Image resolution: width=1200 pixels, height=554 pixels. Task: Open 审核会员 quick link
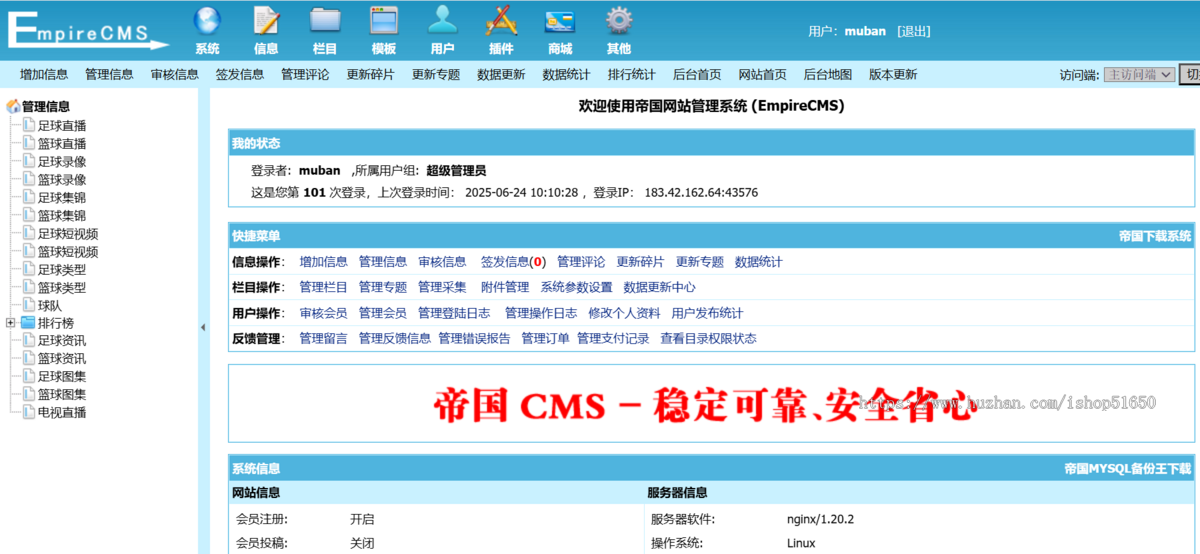click(x=324, y=313)
